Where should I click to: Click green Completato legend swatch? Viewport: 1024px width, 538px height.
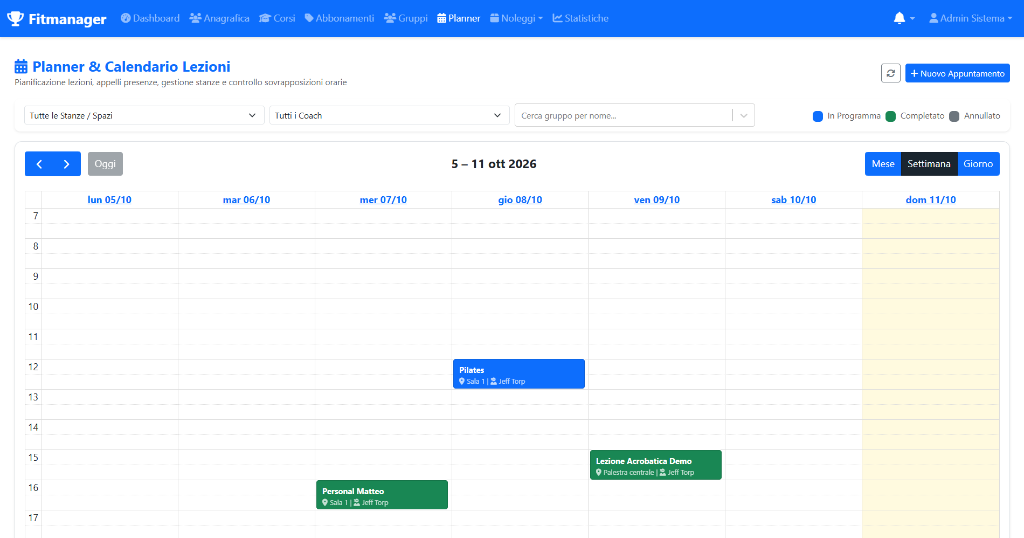click(x=891, y=116)
